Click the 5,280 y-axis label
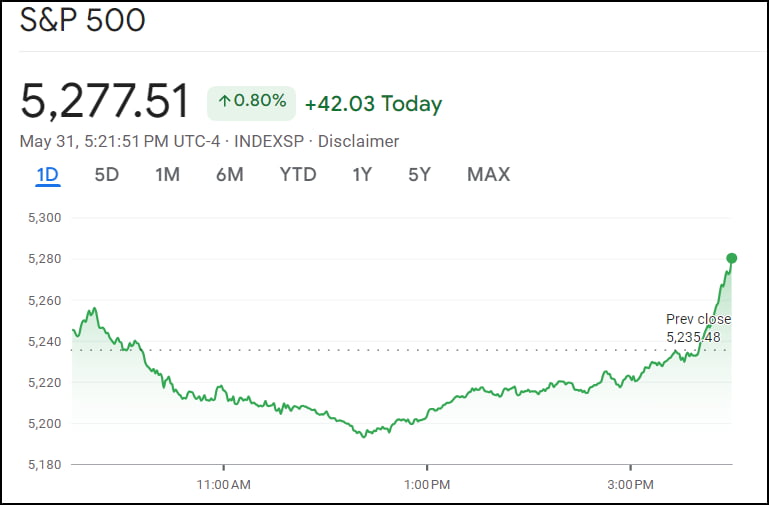 (45, 259)
